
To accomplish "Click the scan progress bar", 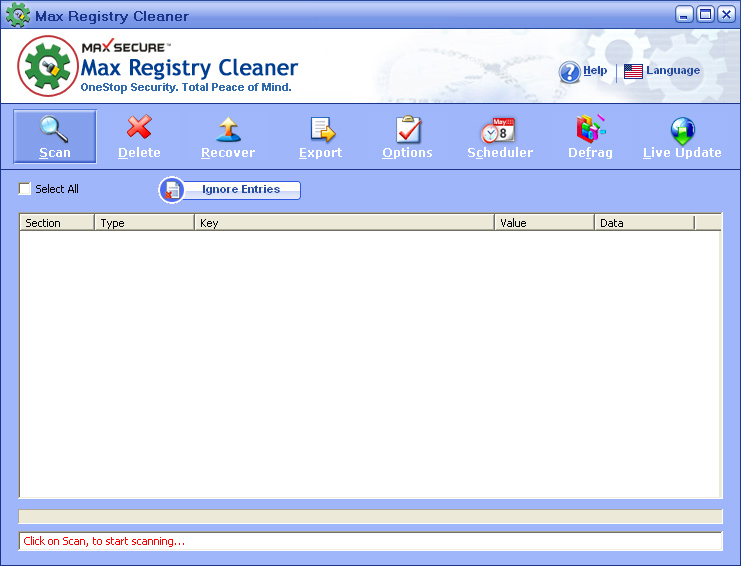I will click(x=370, y=516).
